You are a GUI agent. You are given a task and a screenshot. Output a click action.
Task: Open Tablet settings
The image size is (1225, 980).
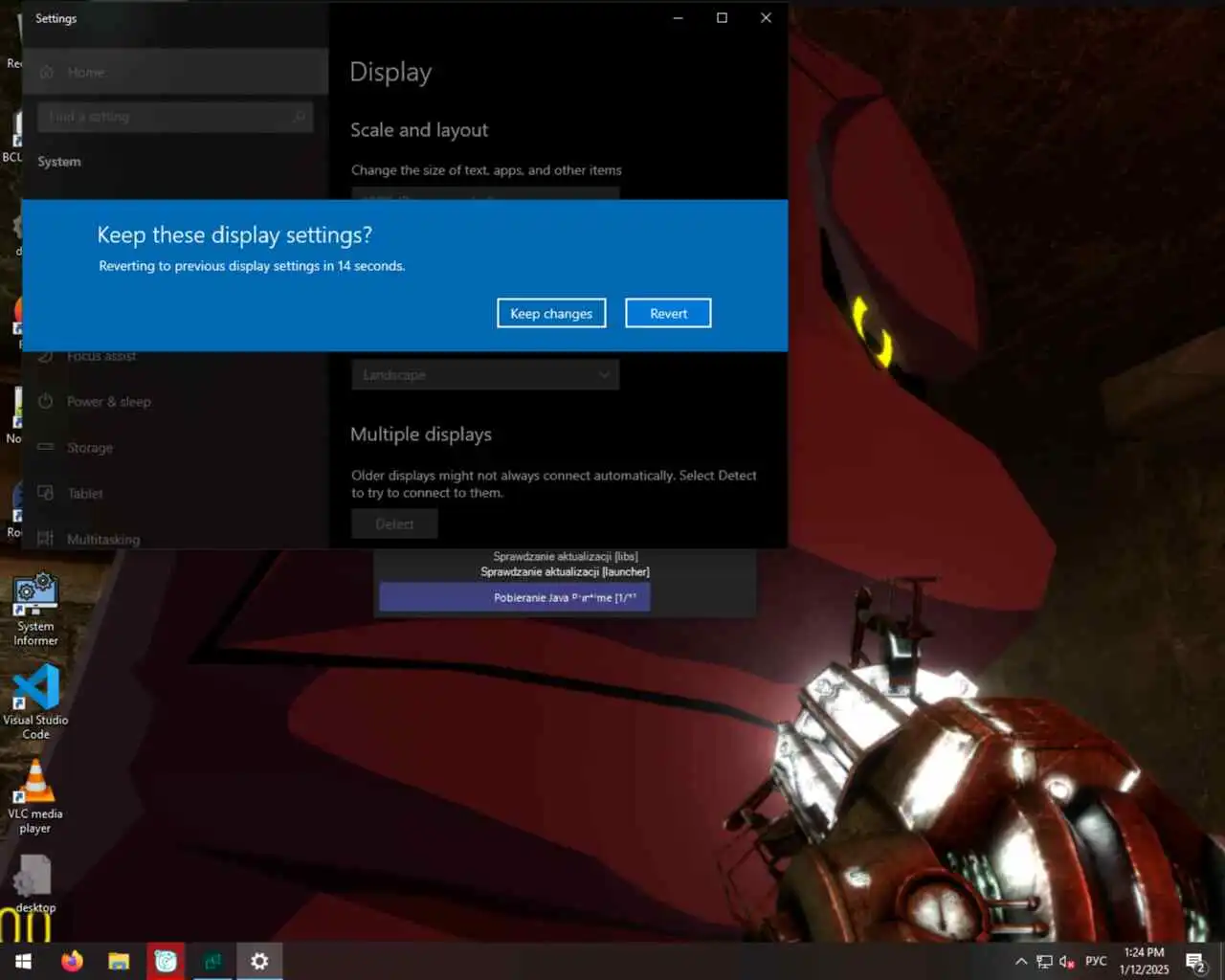pyautogui.click(x=175, y=494)
